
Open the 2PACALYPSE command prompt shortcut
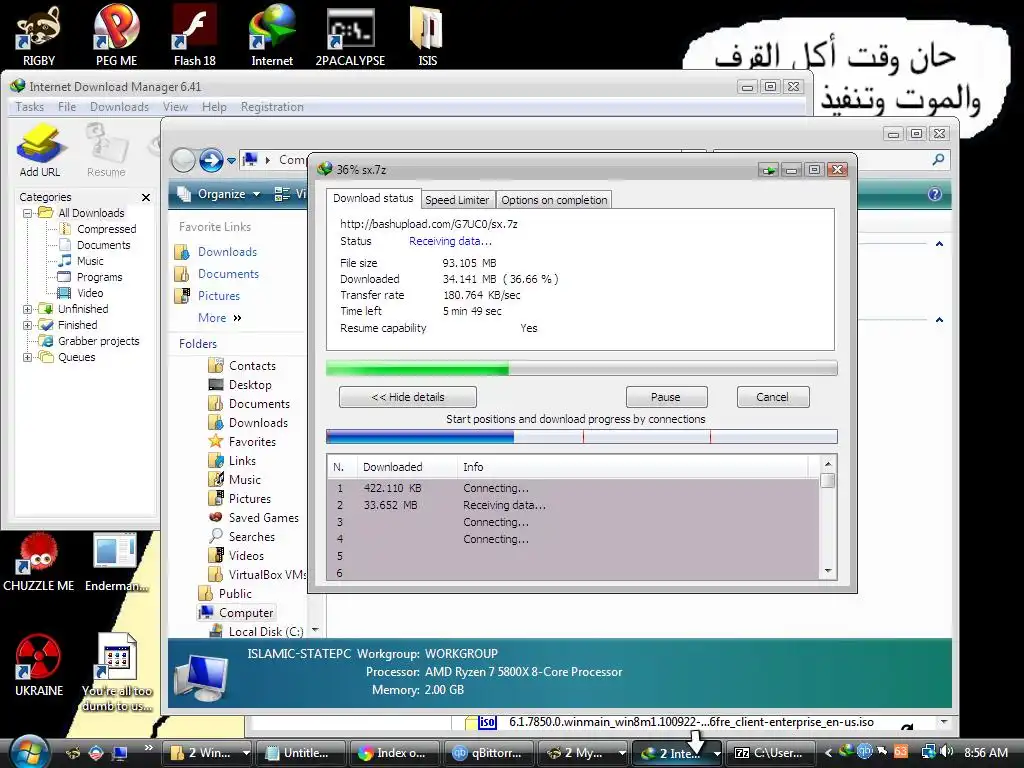pyautogui.click(x=350, y=36)
